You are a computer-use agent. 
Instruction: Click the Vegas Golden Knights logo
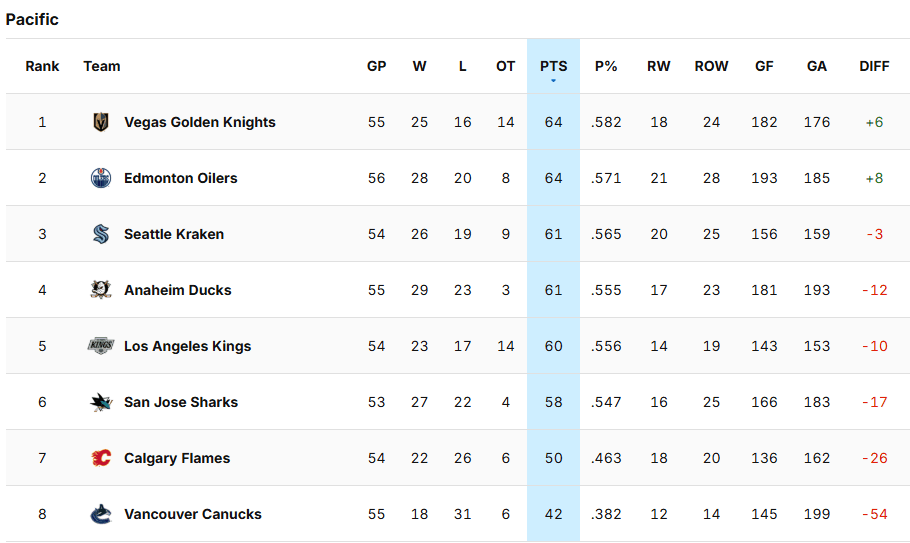click(x=100, y=122)
